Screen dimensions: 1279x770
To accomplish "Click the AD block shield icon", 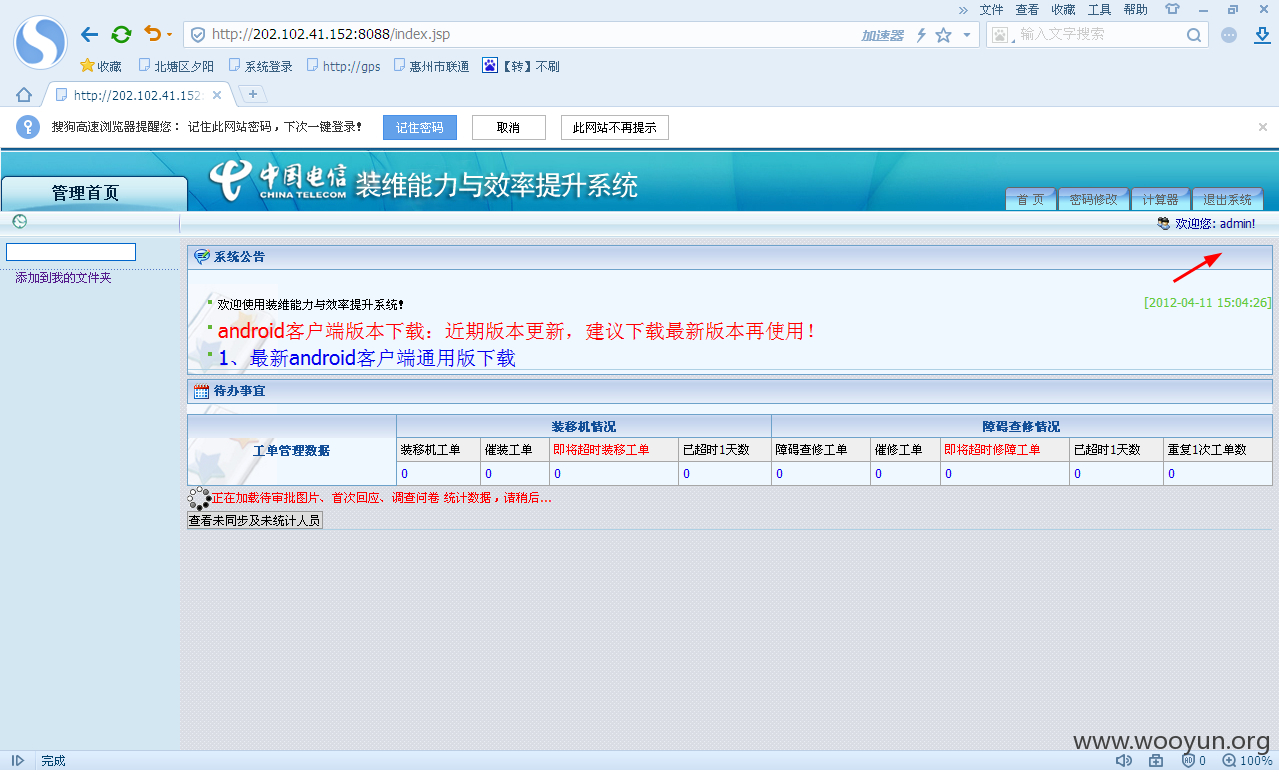I will click(x=1189, y=761).
